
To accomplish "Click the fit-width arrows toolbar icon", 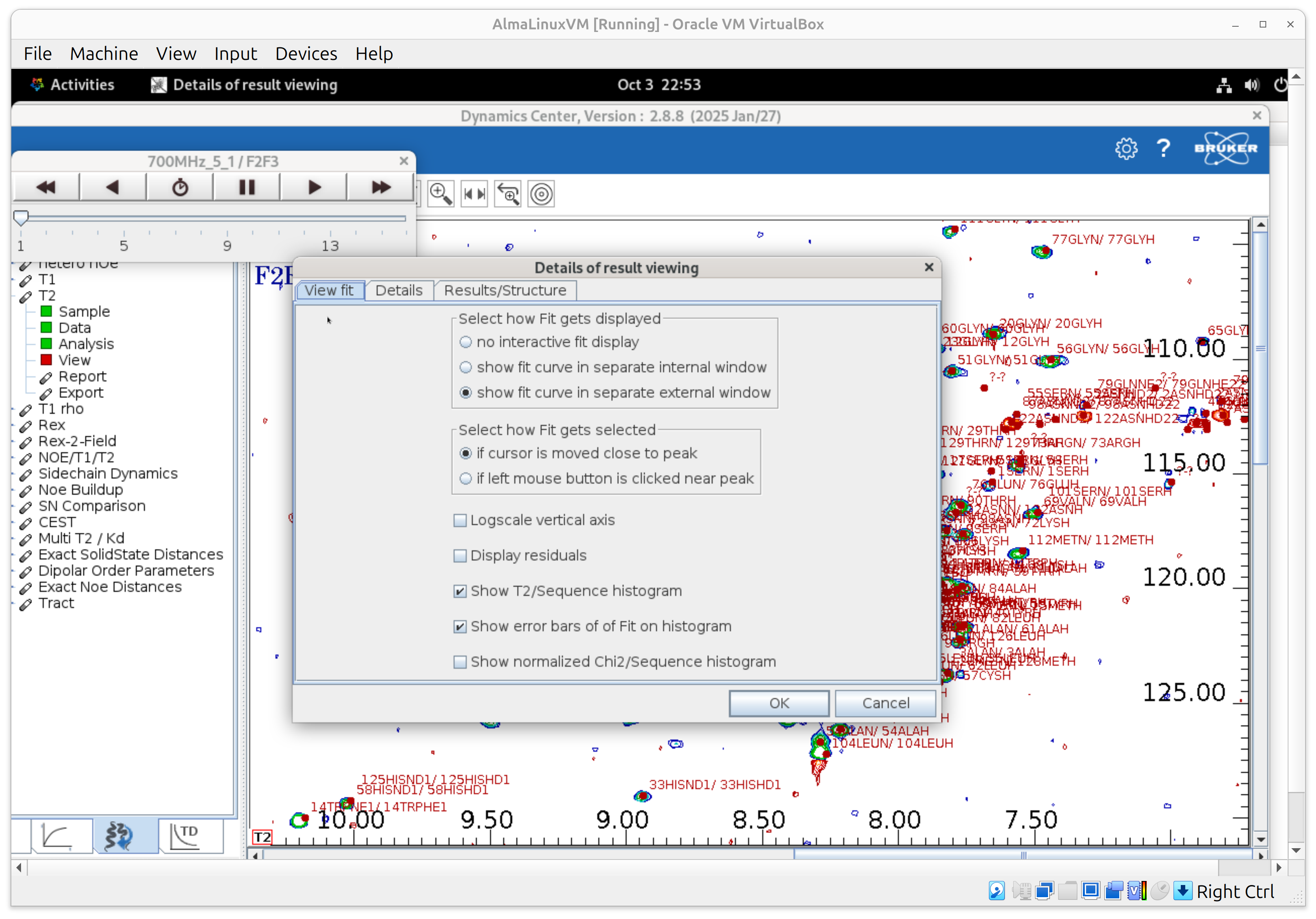I will [474, 194].
